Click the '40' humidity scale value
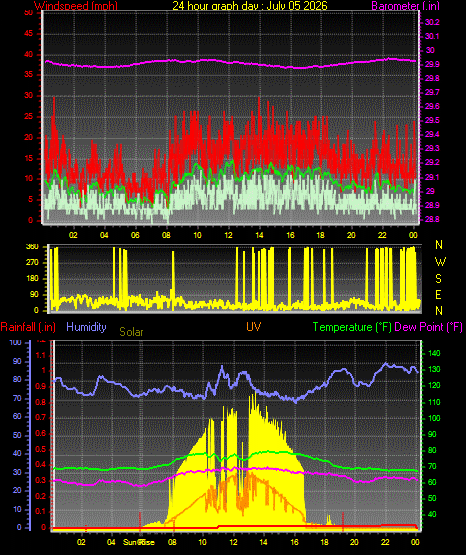This screenshot has height=555, width=466. click(17, 453)
